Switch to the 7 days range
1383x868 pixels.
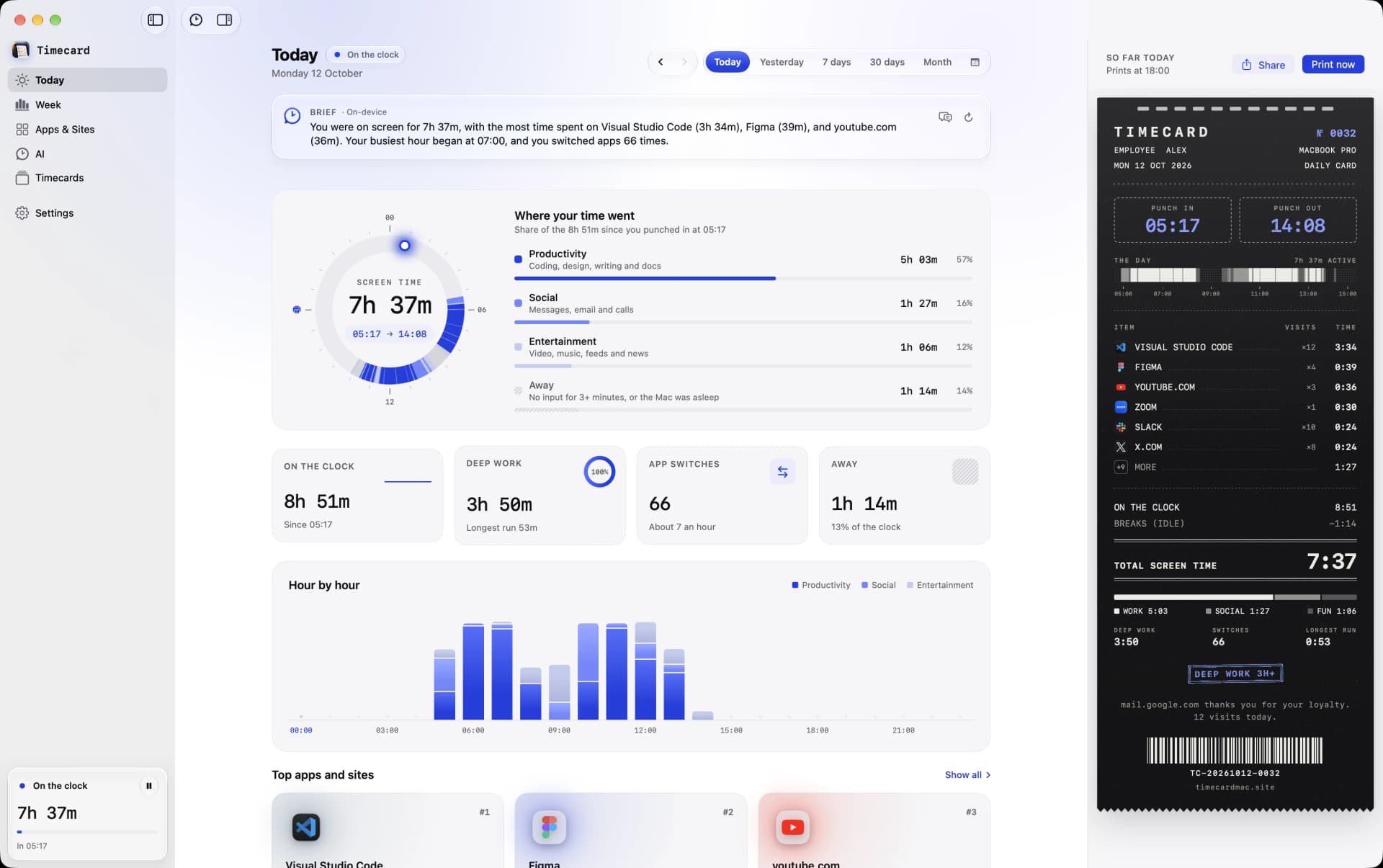(836, 62)
